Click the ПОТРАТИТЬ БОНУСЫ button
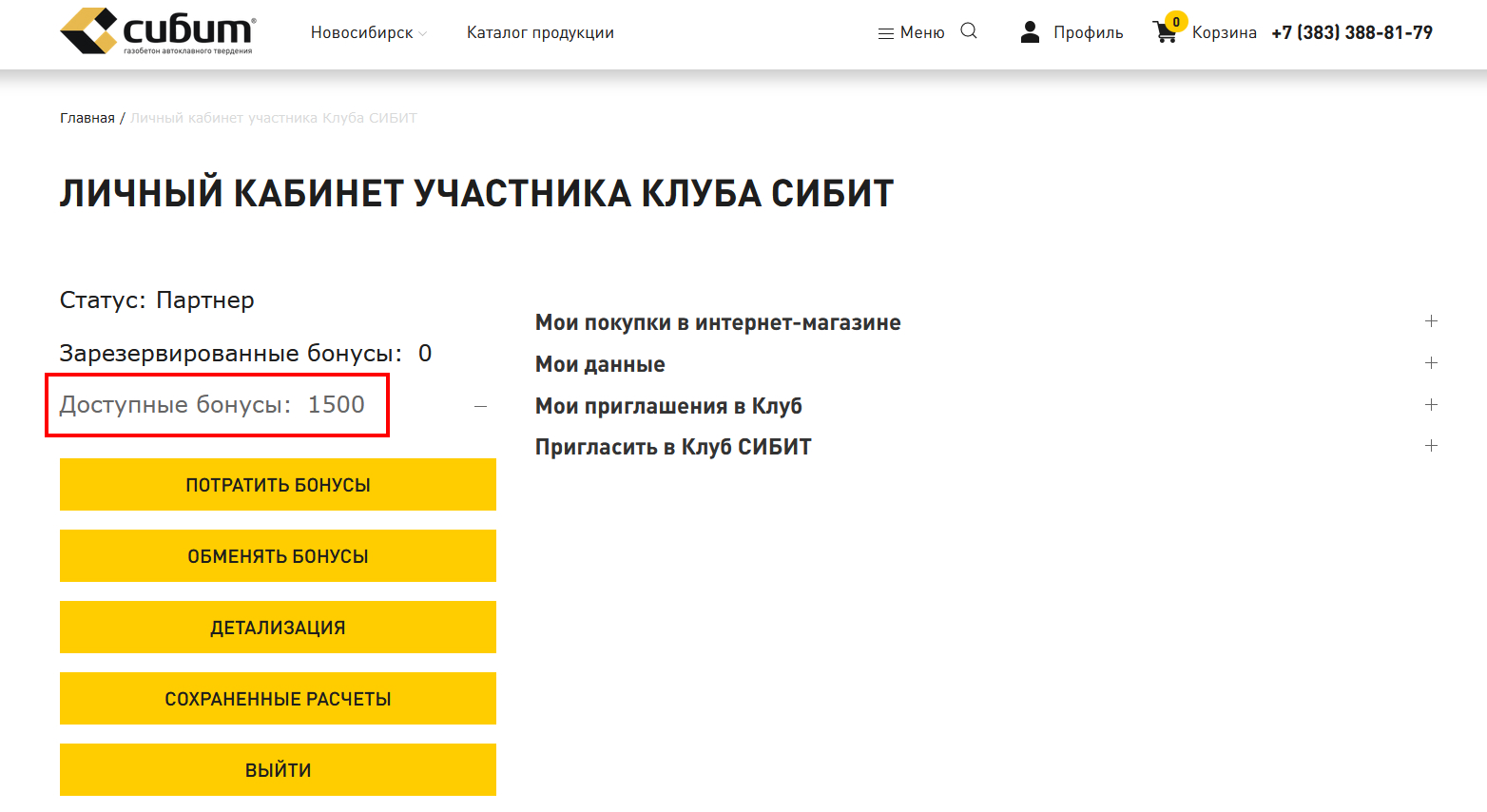This screenshot has width=1487, height=812. click(x=278, y=485)
